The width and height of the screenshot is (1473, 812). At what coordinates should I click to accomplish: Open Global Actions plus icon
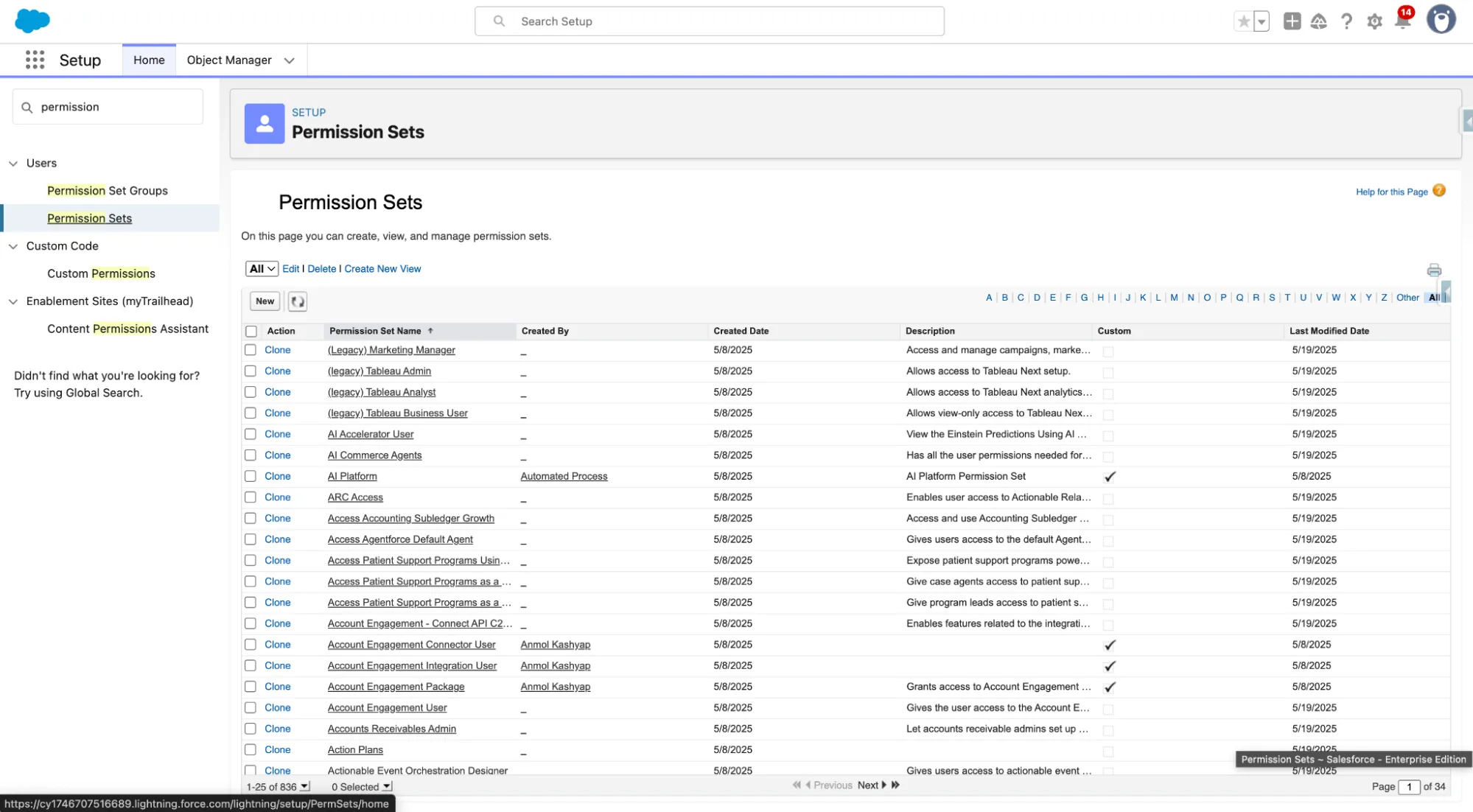(x=1292, y=21)
